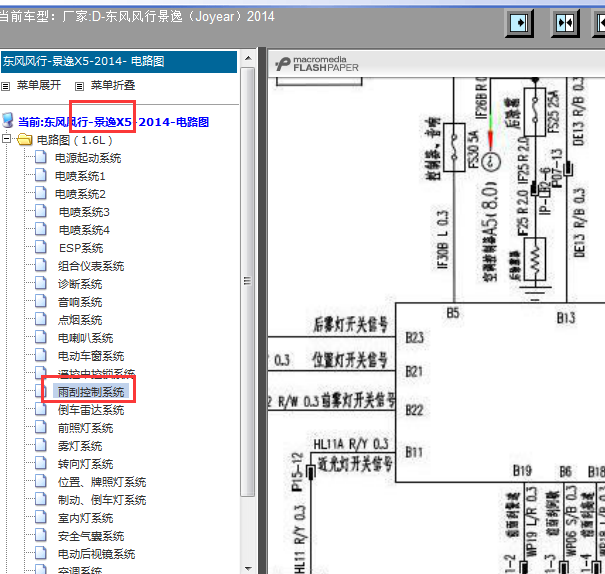This screenshot has width=605, height=574.
Task: Click page icon next to 诊断系统
Action: click(x=41, y=283)
